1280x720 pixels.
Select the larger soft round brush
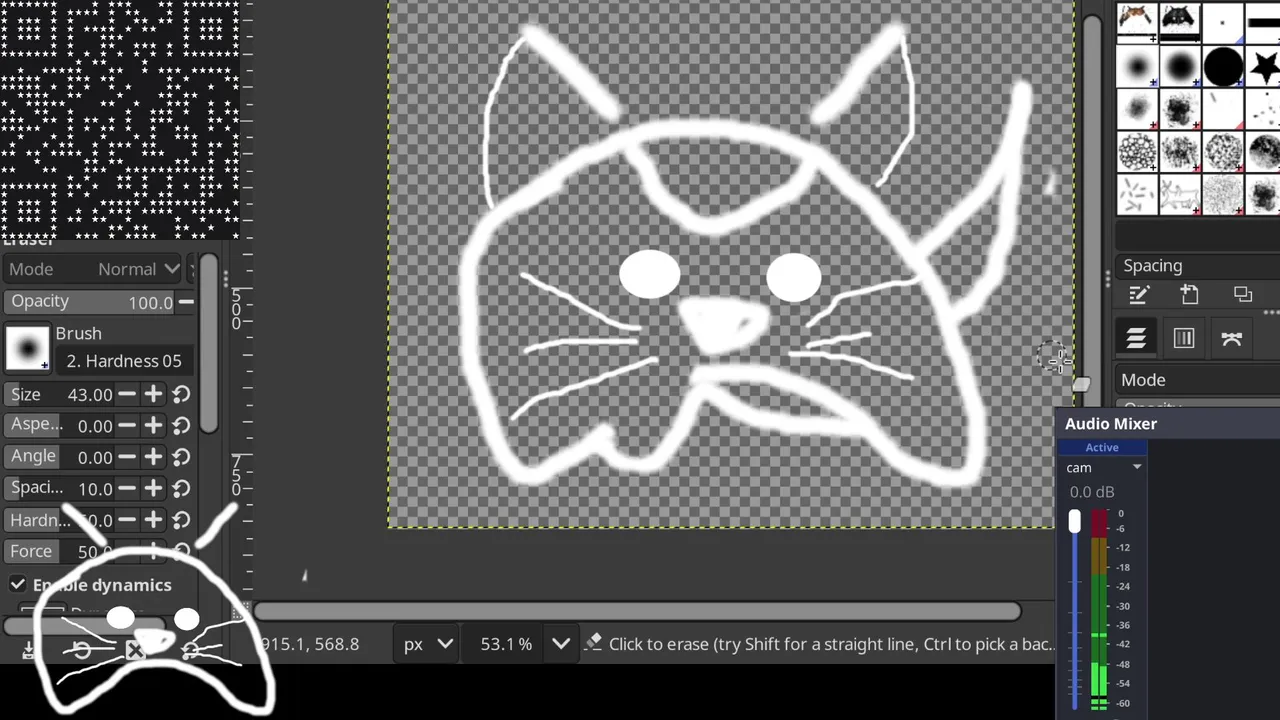[x=1180, y=67]
